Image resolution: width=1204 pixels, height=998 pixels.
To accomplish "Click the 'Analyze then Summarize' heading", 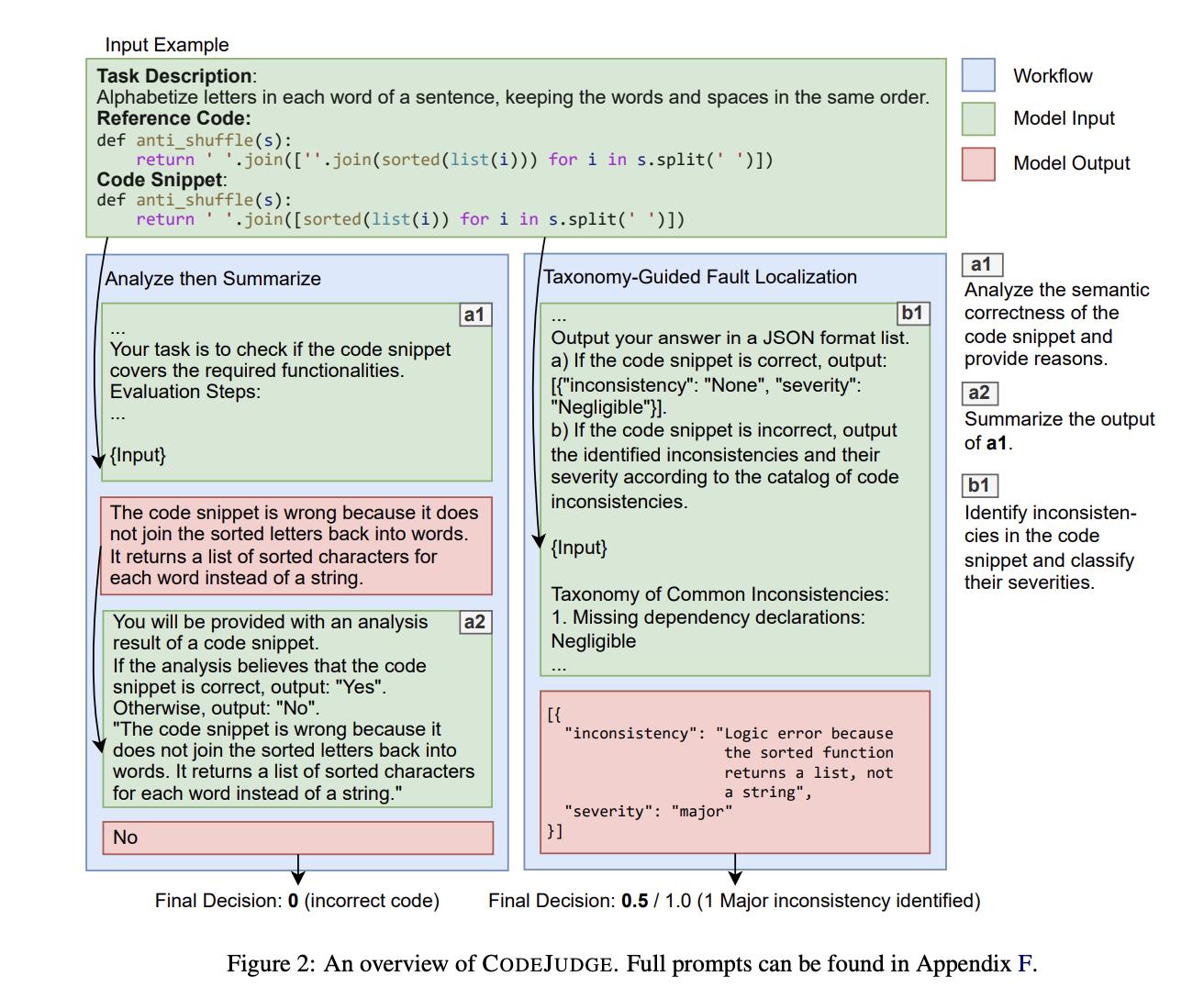I will [x=213, y=279].
